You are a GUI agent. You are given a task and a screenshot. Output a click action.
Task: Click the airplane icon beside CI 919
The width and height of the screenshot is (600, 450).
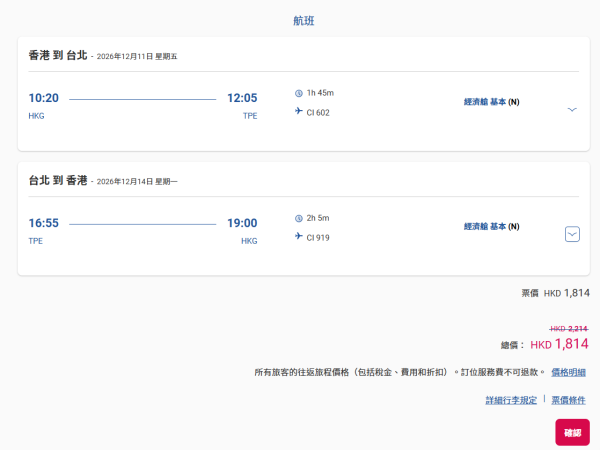(x=298, y=236)
